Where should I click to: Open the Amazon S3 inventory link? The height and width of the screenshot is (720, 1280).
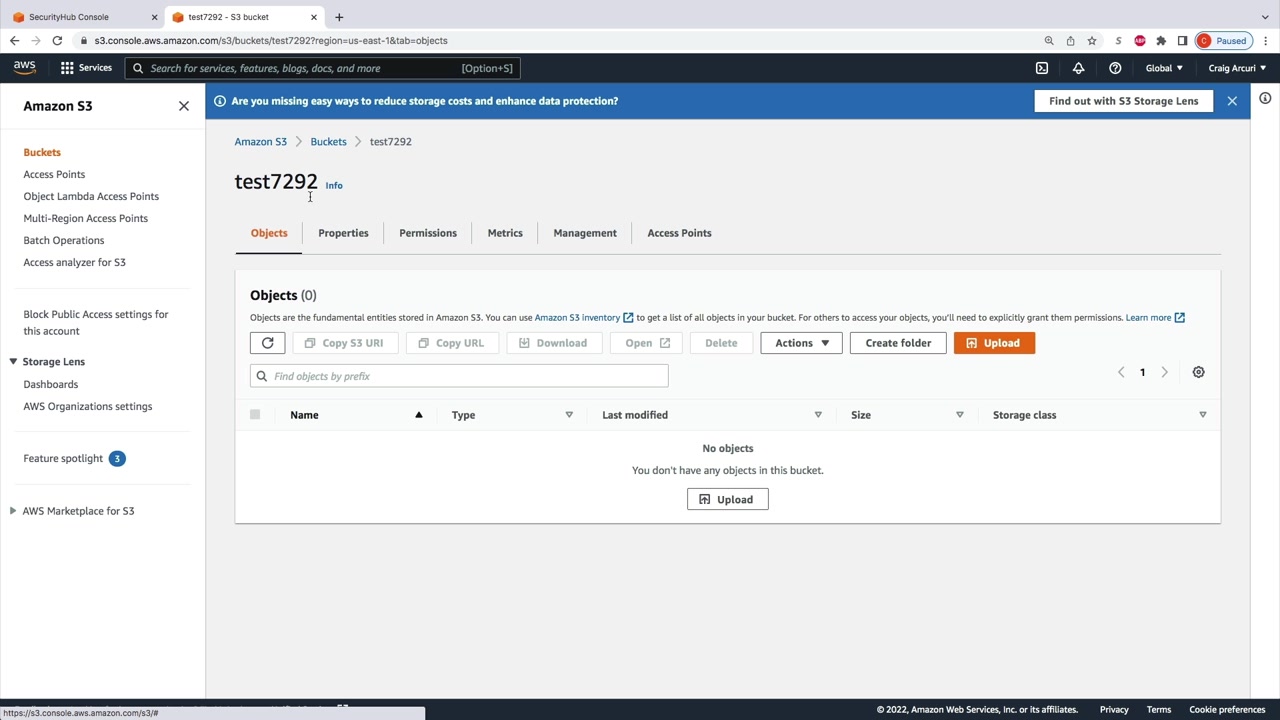[583, 317]
